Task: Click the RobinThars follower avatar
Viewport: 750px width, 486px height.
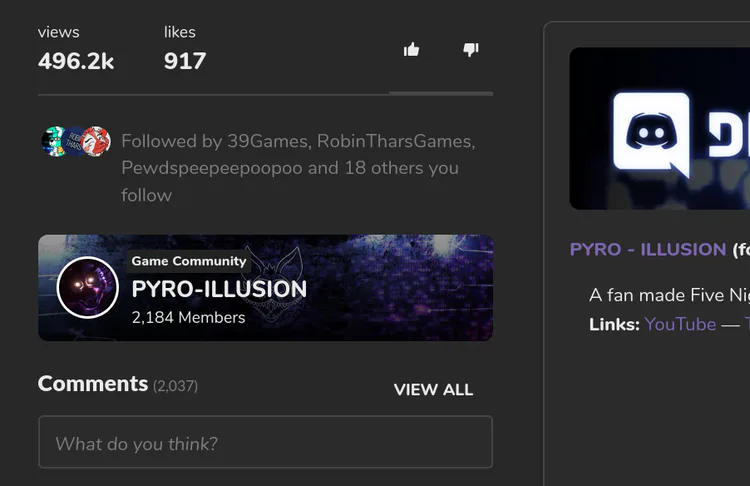Action: click(74, 141)
